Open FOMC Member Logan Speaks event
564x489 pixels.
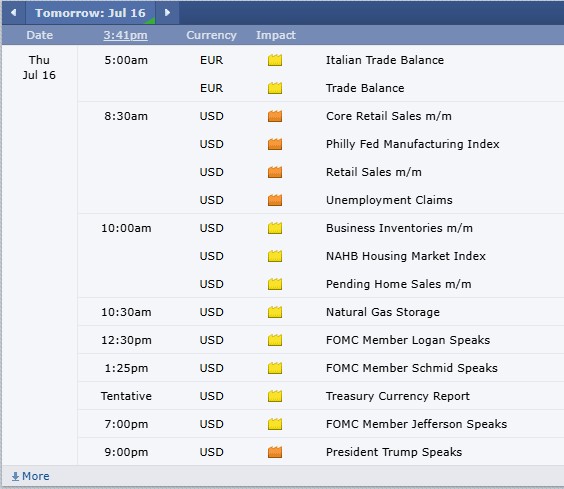coord(408,340)
